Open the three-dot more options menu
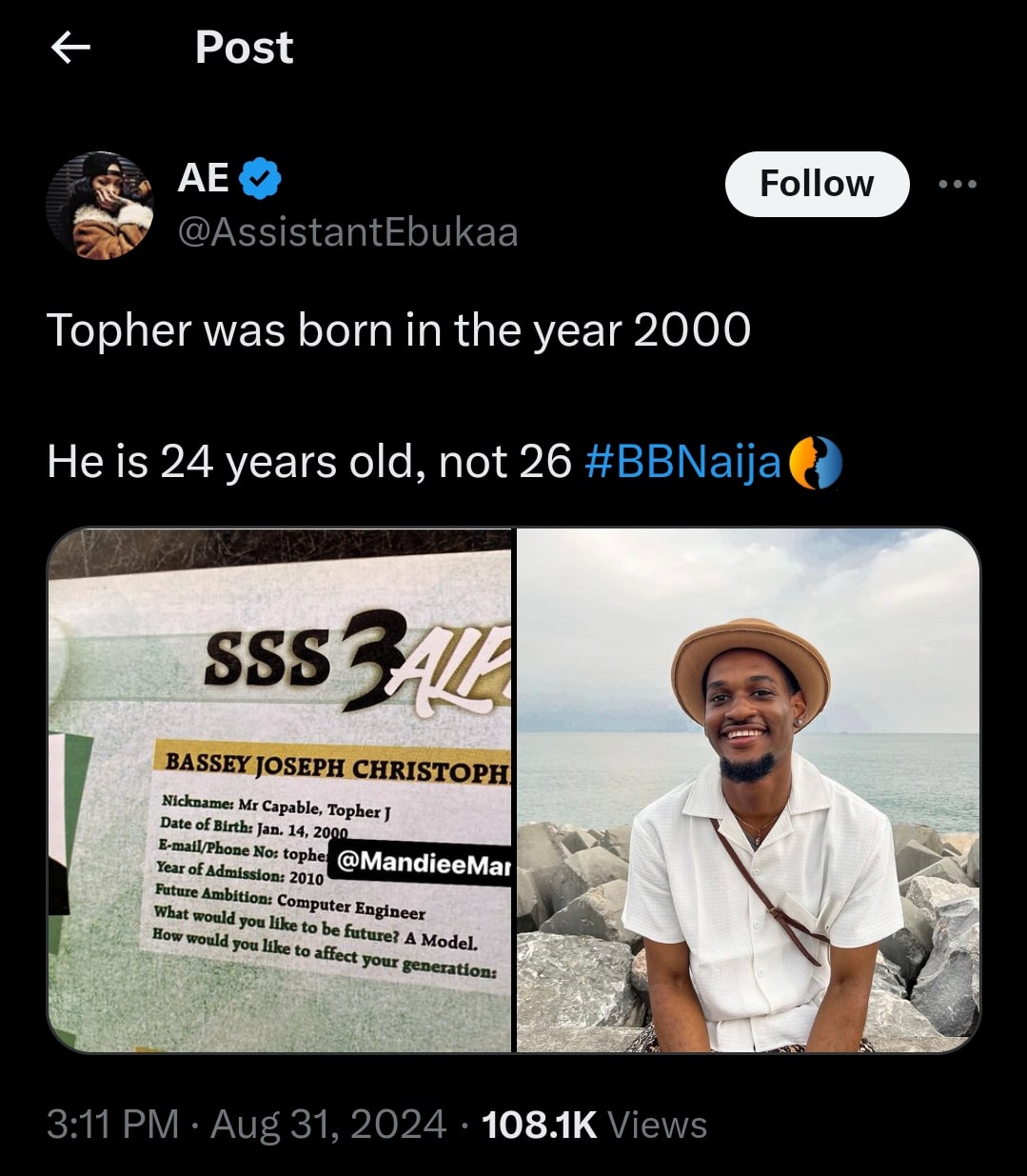Viewport: 1027px width, 1176px height. [x=957, y=184]
